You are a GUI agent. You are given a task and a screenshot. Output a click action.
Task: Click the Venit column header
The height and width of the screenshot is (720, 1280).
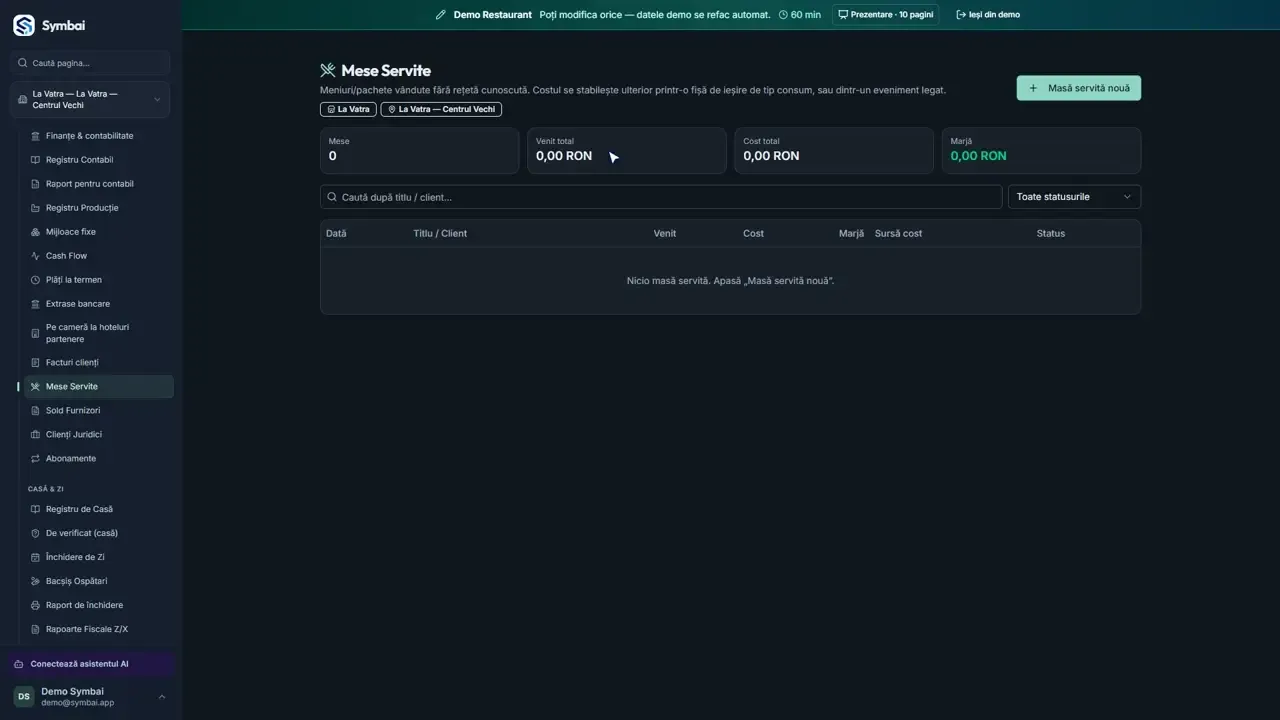(665, 233)
